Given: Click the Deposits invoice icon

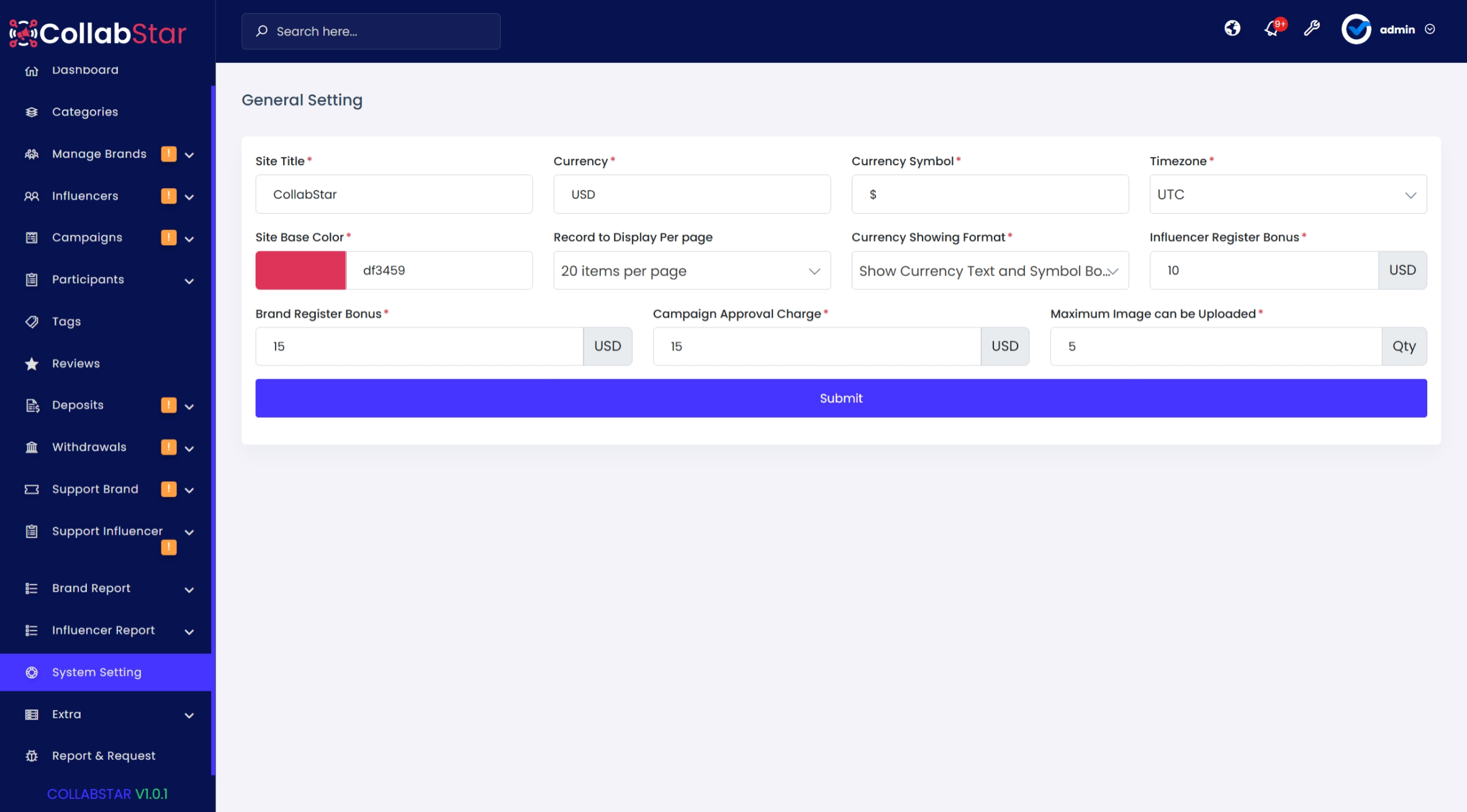Looking at the screenshot, I should click(x=32, y=405).
